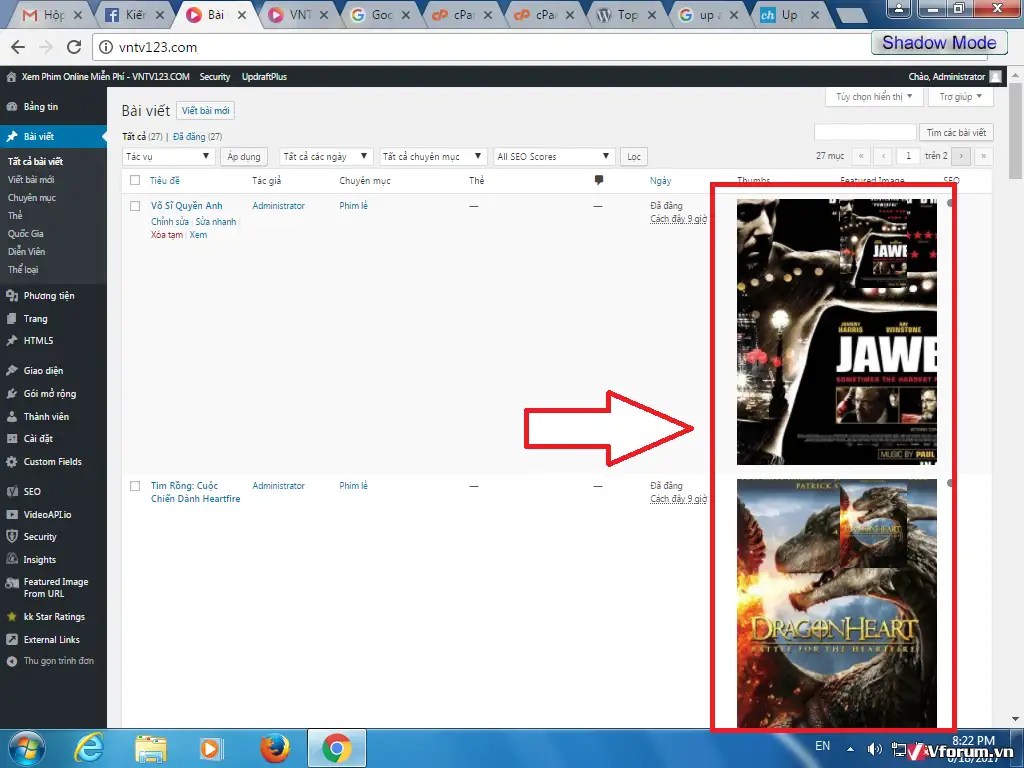1024x768 pixels.
Task: Open Internet Explorer from taskbar
Action: (x=89, y=748)
